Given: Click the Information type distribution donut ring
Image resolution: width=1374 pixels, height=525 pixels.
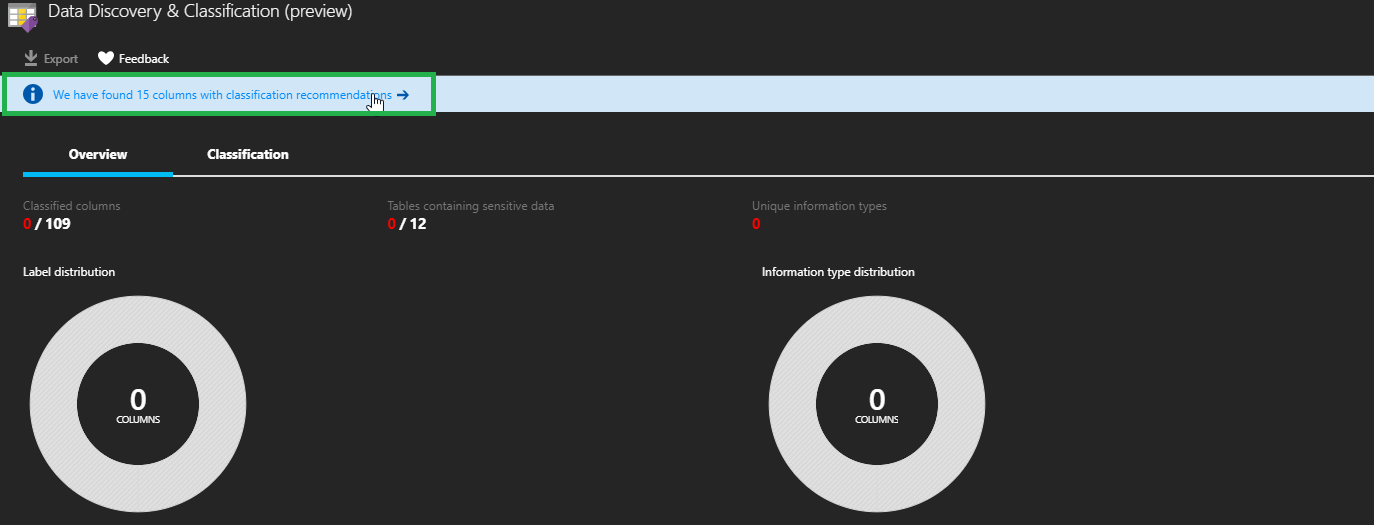Looking at the screenshot, I should [793, 405].
